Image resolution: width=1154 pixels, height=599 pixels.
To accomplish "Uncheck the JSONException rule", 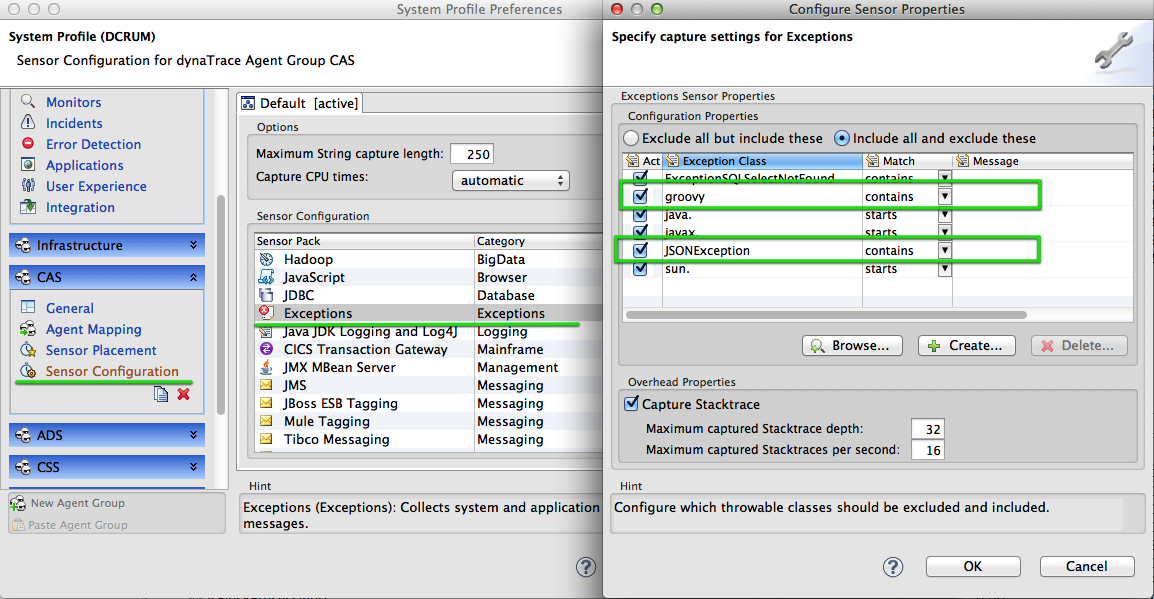I will click(640, 249).
